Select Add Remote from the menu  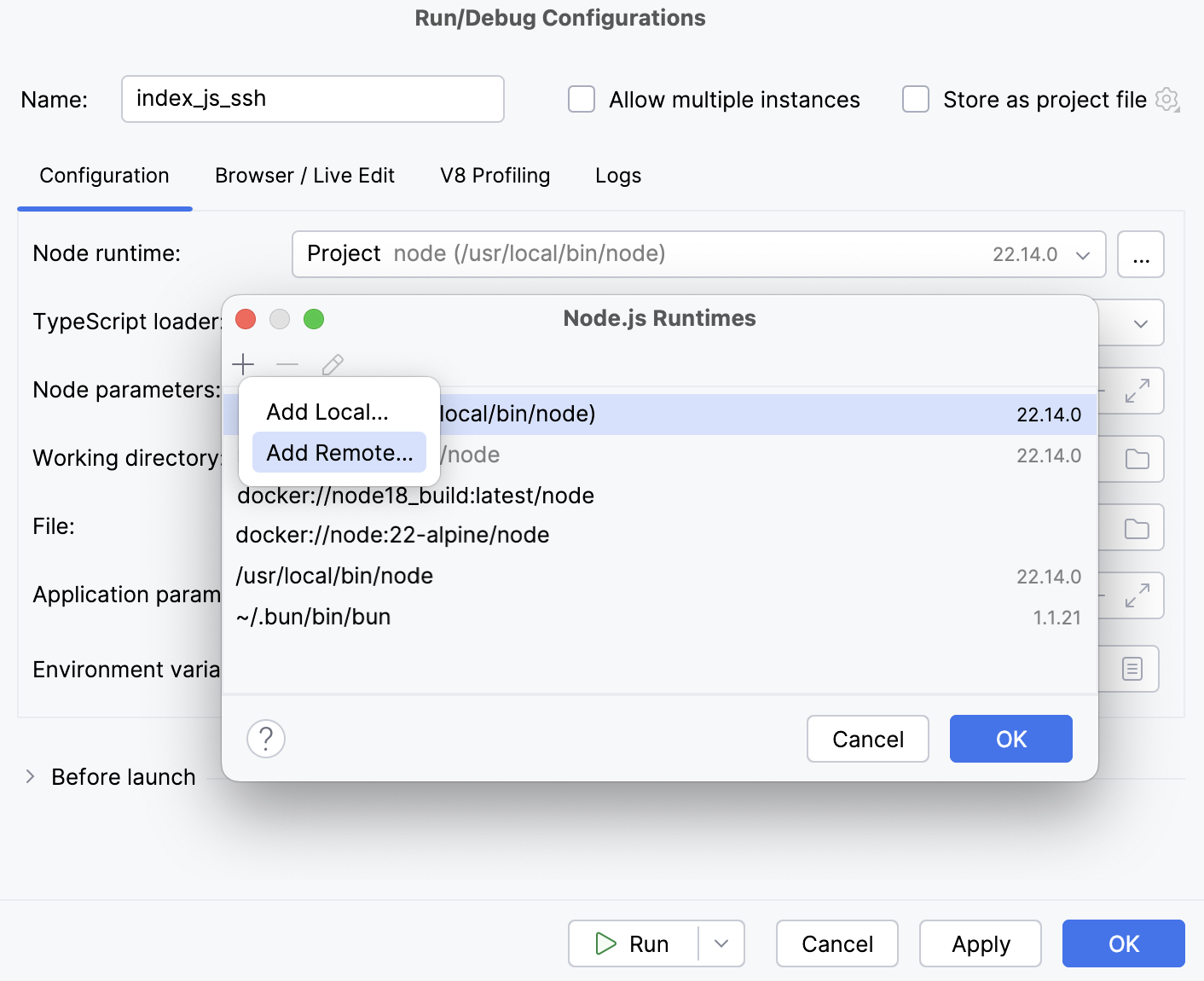[339, 452]
